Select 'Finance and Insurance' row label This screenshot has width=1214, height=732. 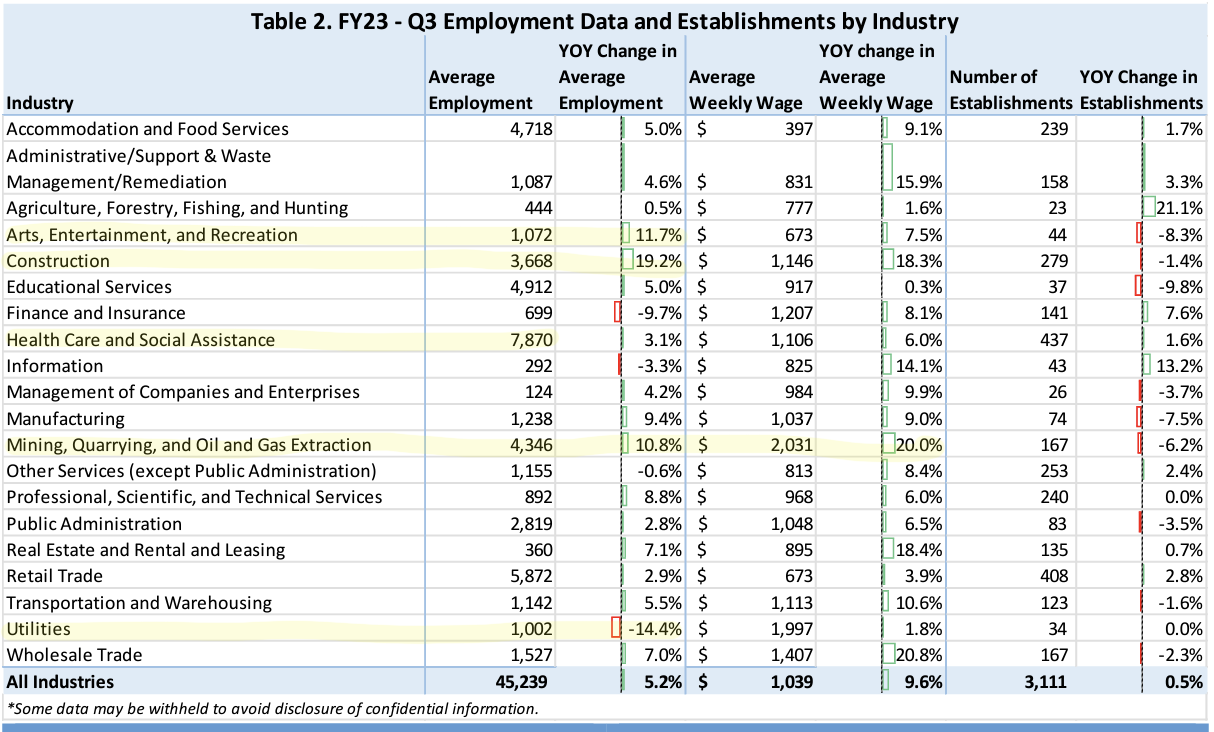click(96, 313)
